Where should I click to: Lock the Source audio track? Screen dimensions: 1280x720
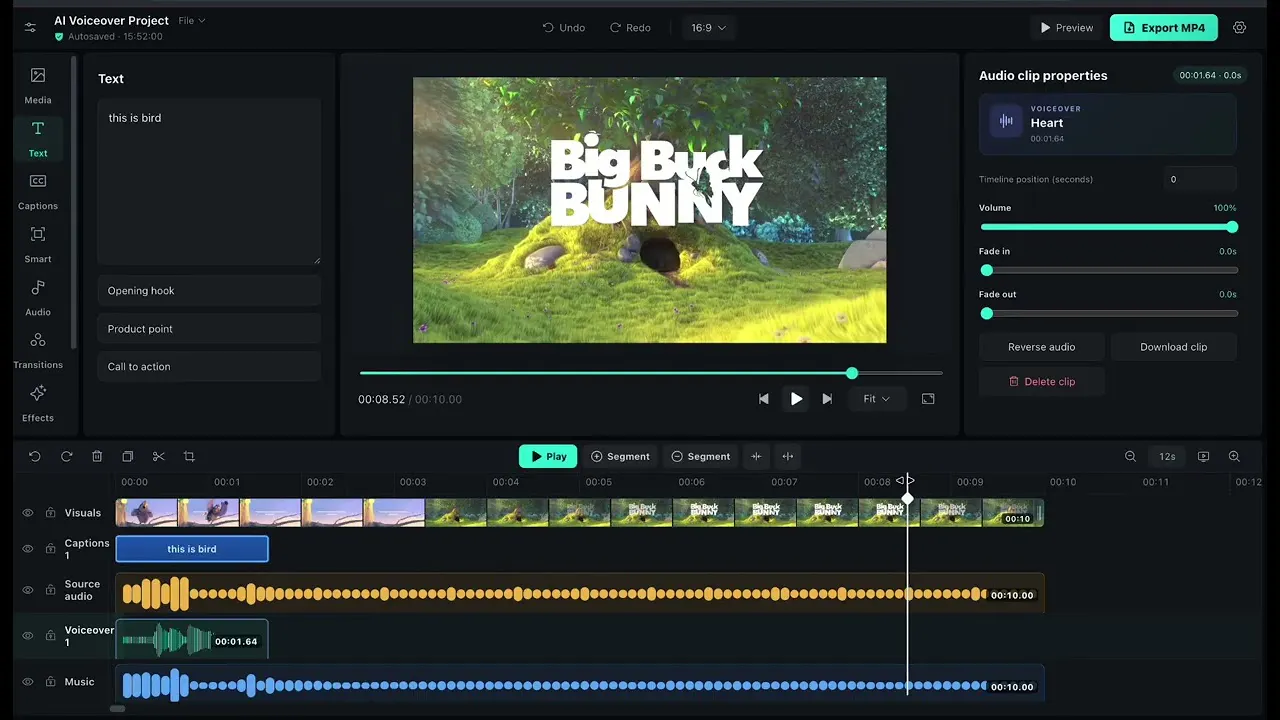tap(50, 591)
